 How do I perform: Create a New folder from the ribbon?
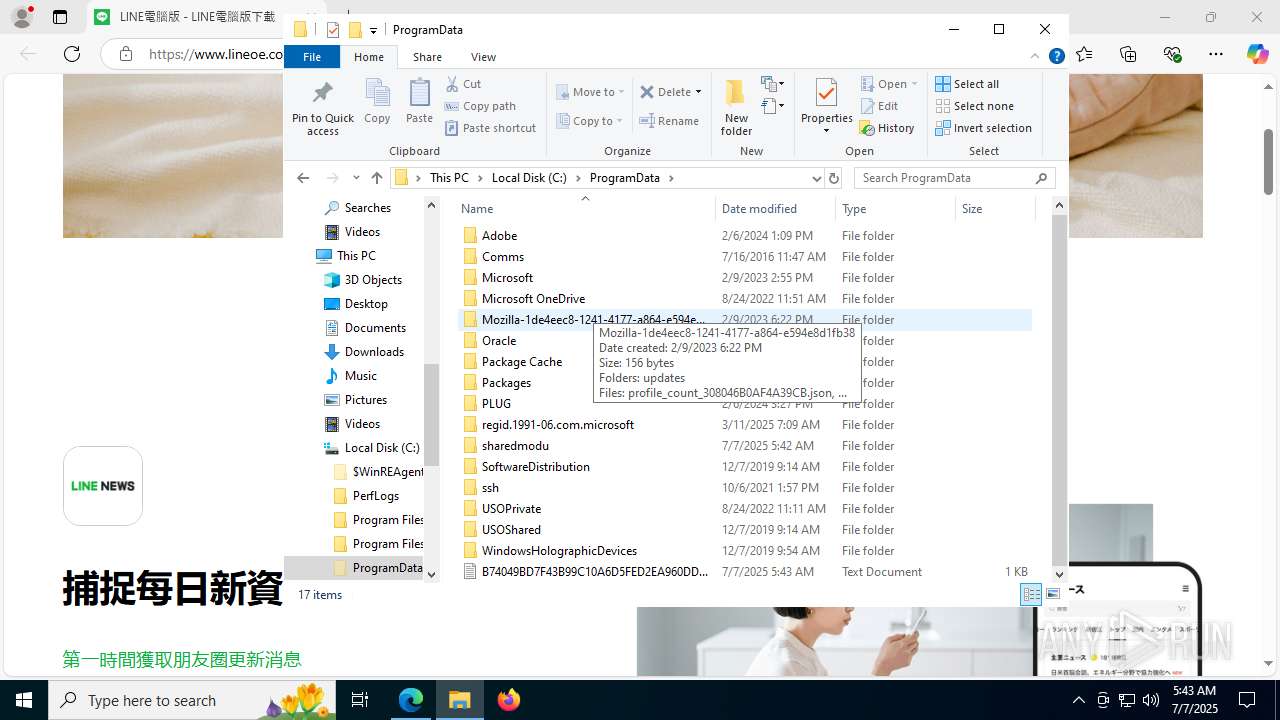(736, 107)
